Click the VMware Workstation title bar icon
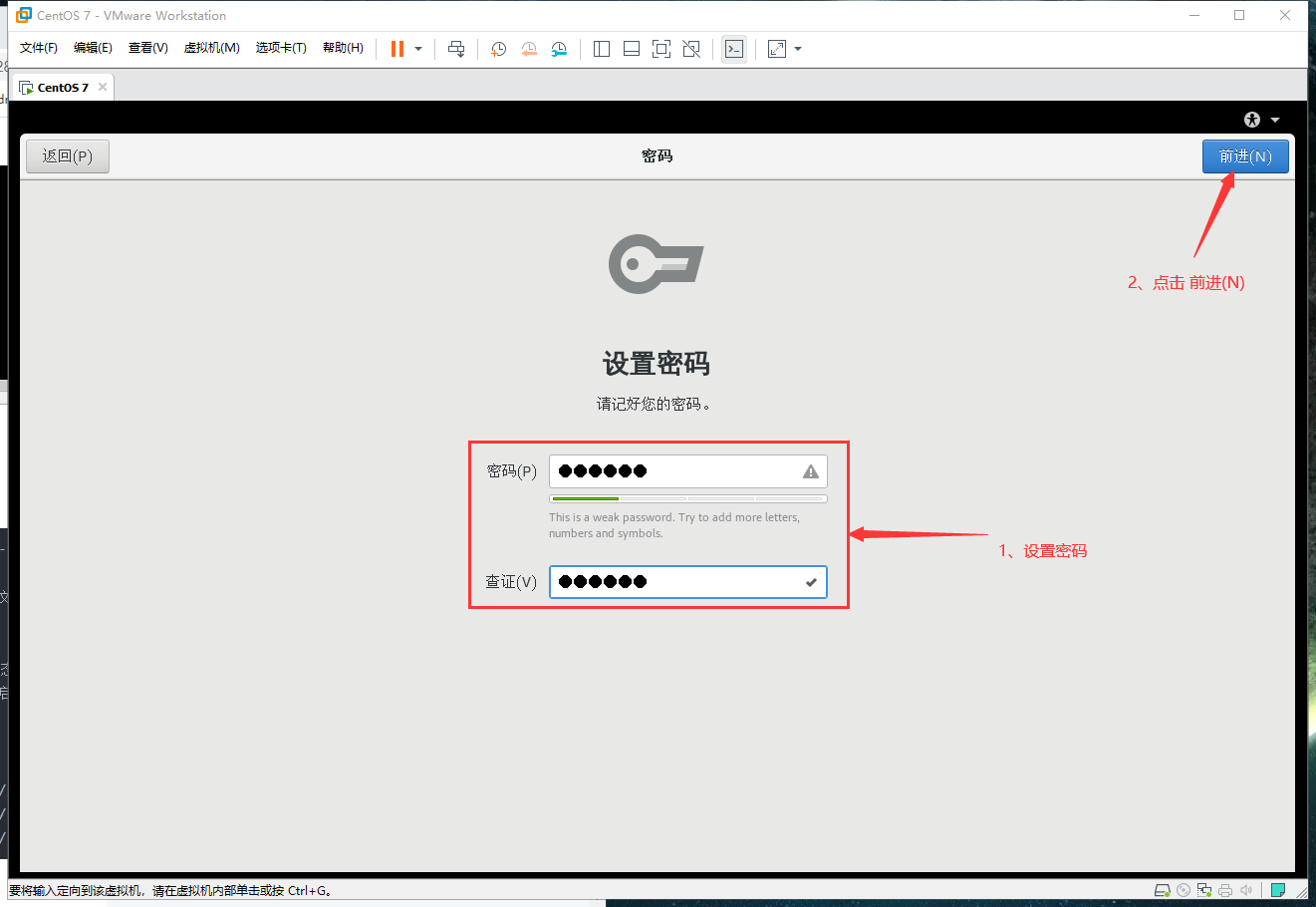 (24, 15)
